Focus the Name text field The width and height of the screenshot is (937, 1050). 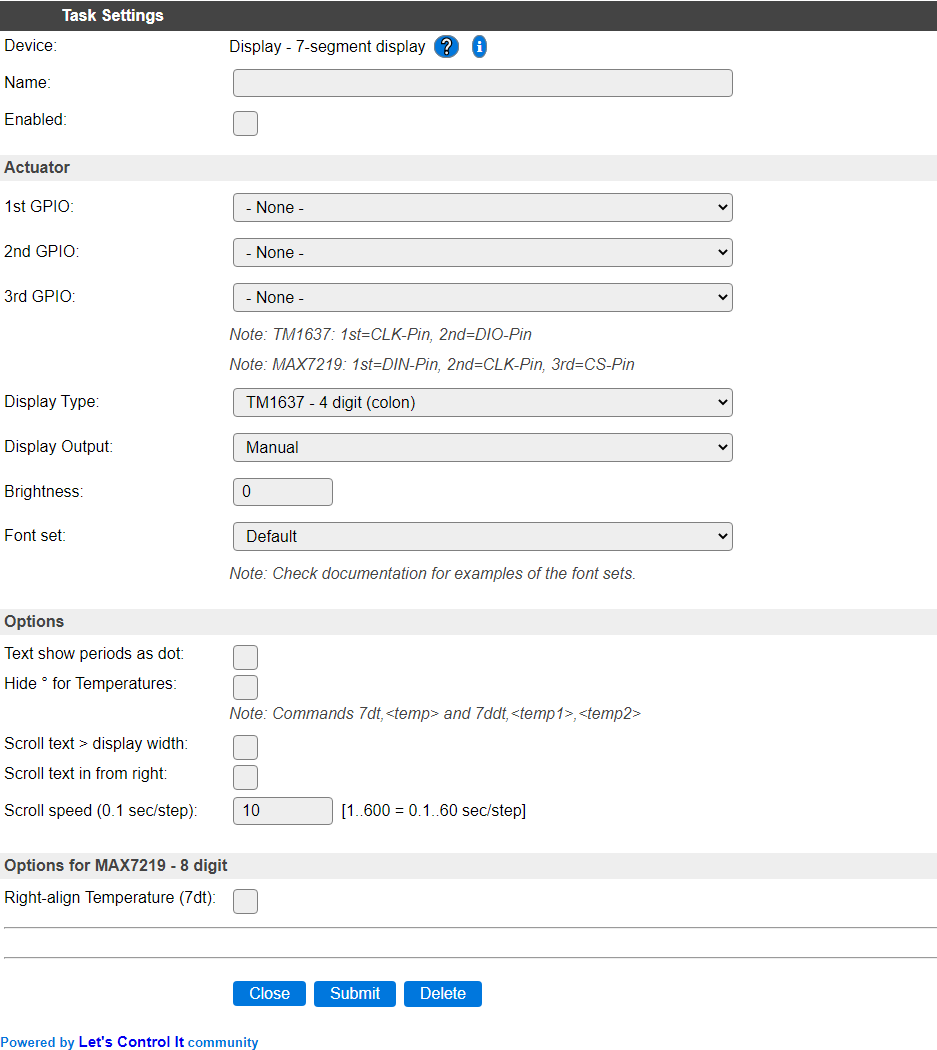482,83
